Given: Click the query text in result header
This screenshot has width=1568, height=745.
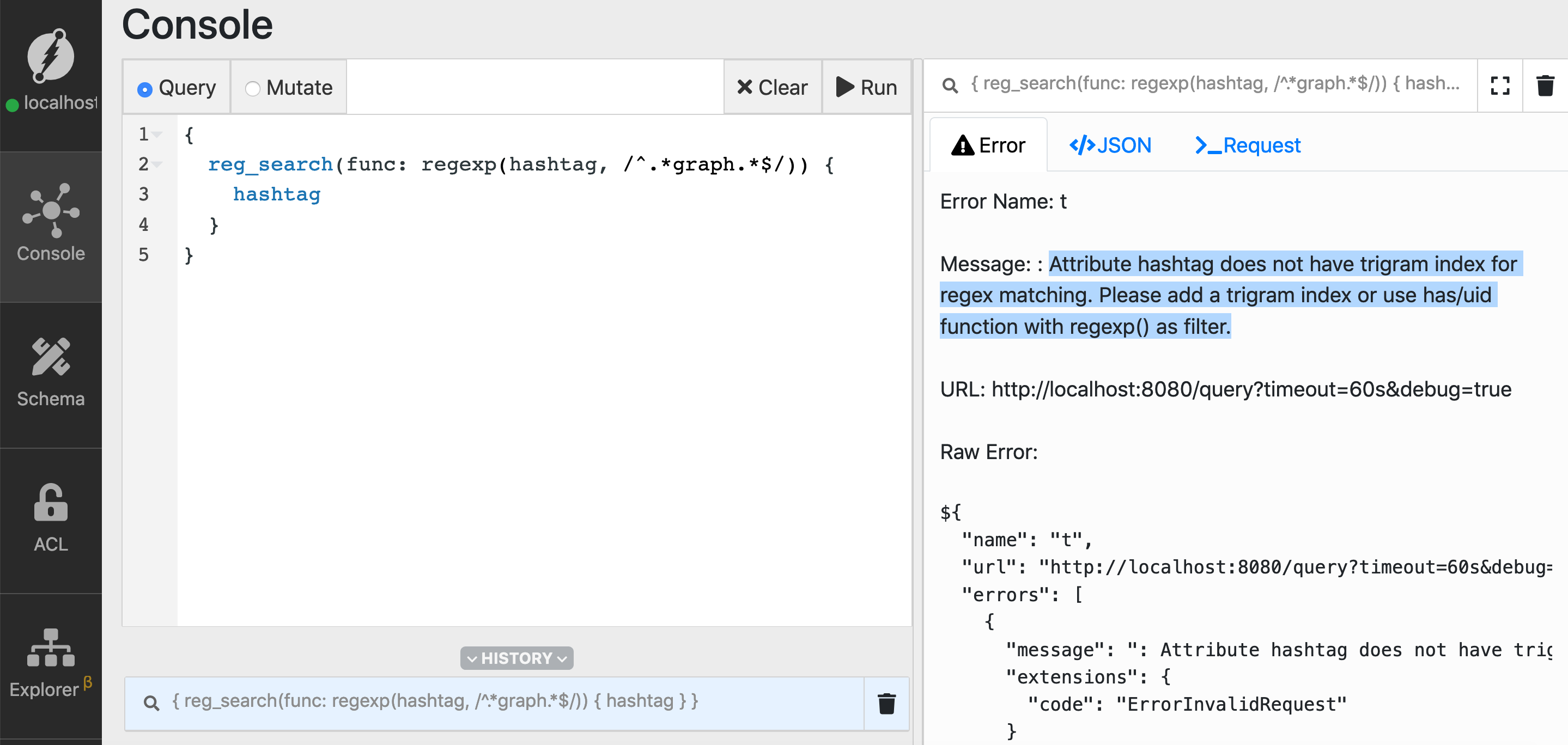Looking at the screenshot, I should [x=1214, y=83].
